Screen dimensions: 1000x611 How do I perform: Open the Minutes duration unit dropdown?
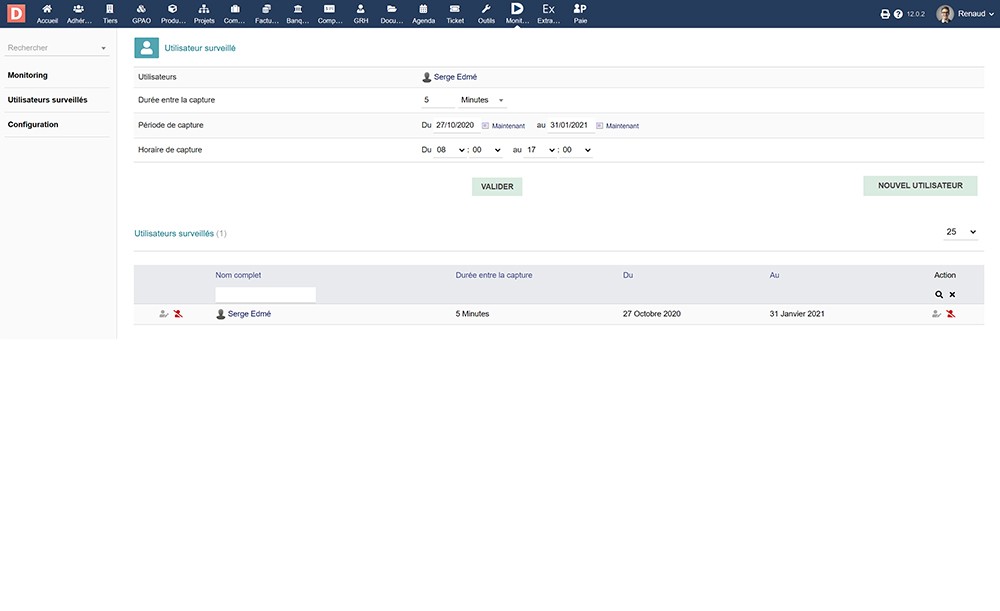tap(482, 100)
